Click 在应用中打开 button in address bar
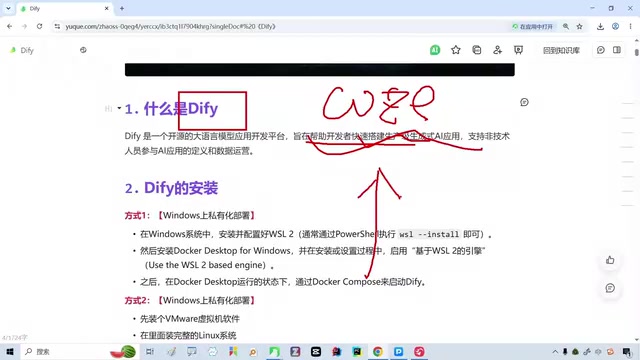640x360 pixels. pos(533,27)
